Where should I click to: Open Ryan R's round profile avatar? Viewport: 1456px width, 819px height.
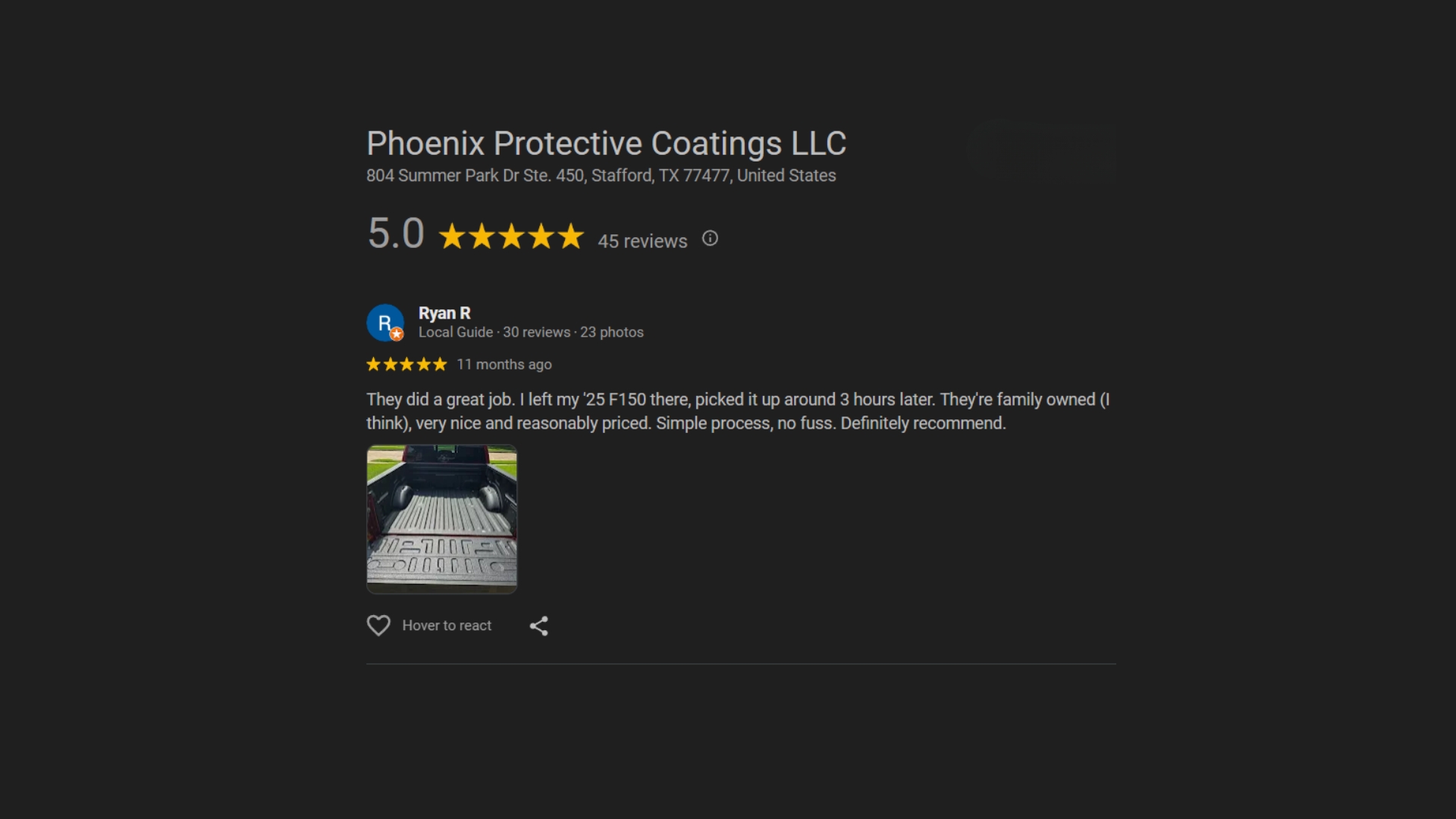point(385,323)
